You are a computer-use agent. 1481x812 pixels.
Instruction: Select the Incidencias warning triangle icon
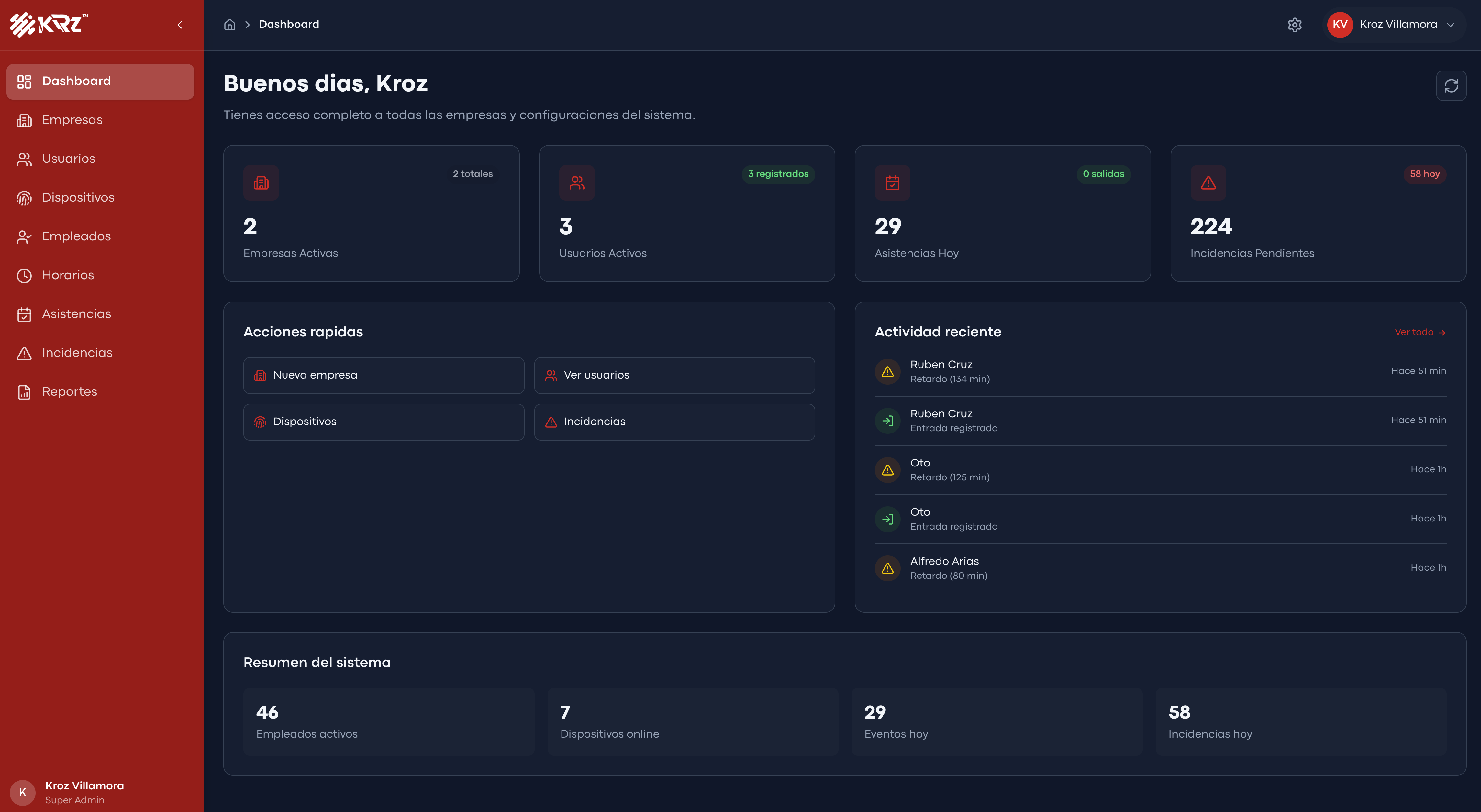[x=24, y=353]
